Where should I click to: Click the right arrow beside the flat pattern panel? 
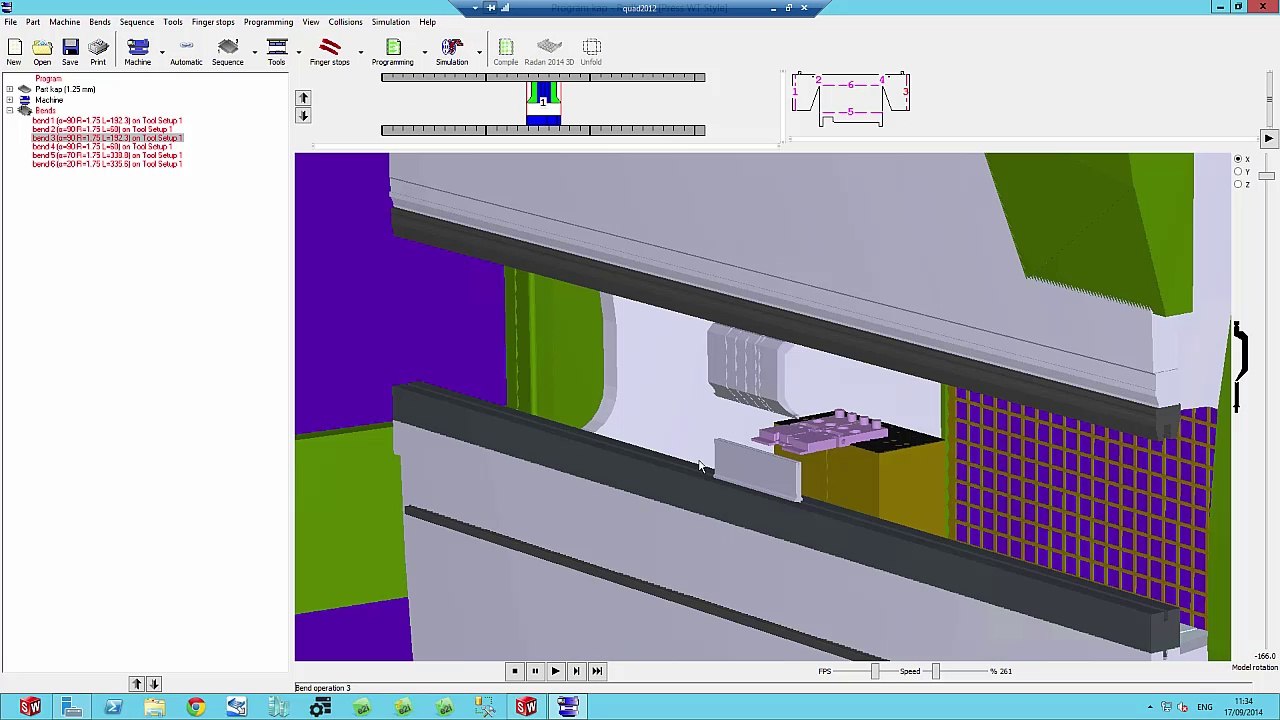click(1268, 139)
